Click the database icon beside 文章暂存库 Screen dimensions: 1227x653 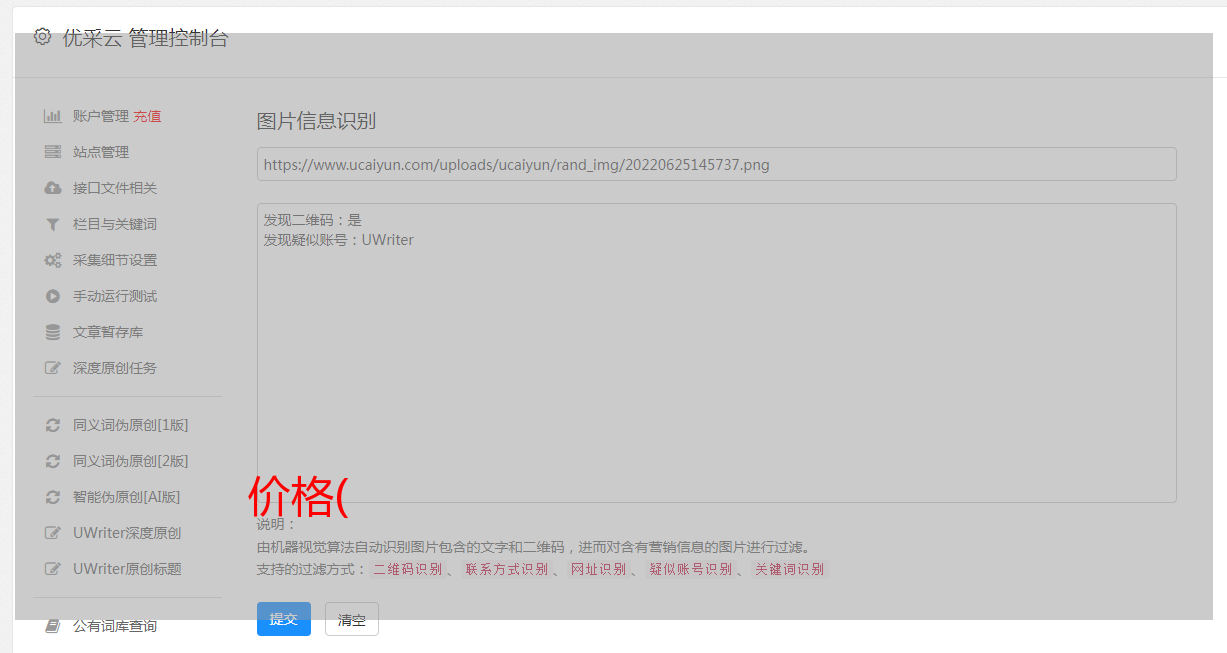click(53, 332)
